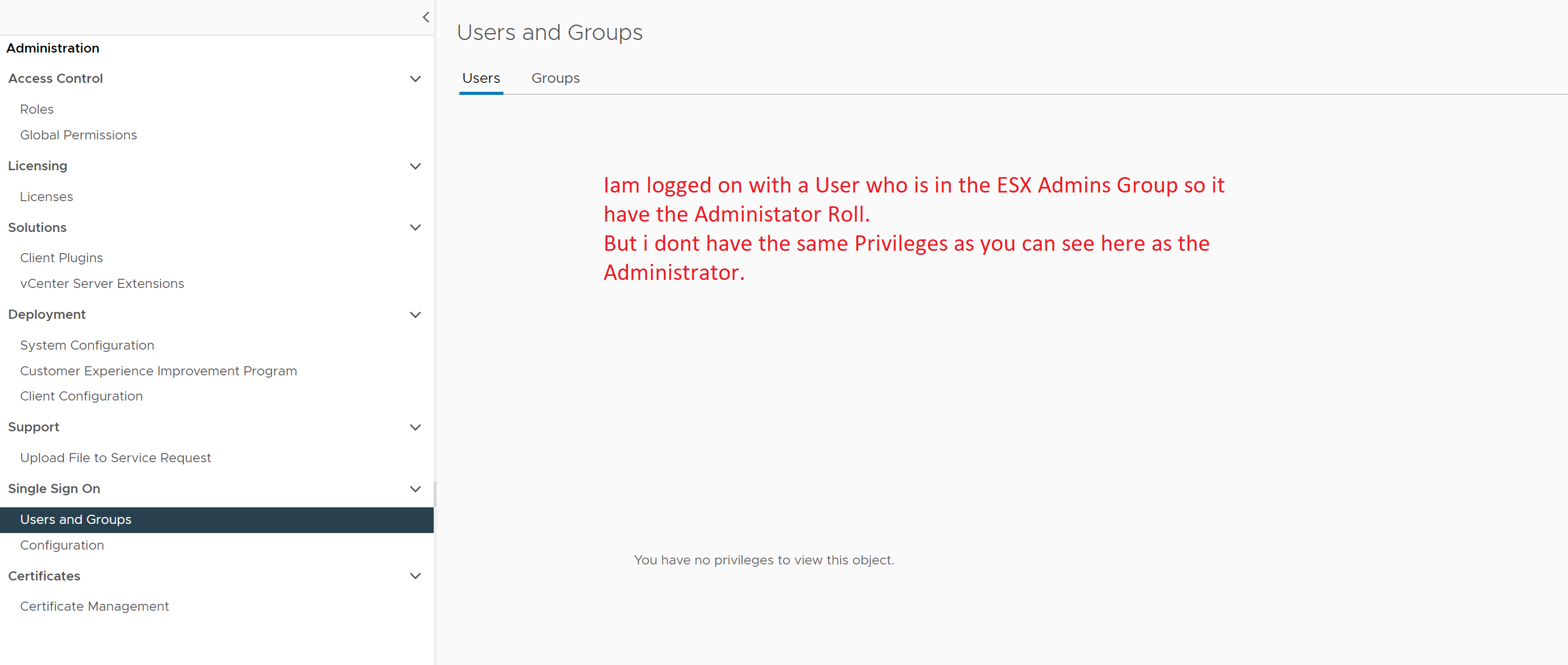Open Customer Experience Improvement Program

(158, 371)
